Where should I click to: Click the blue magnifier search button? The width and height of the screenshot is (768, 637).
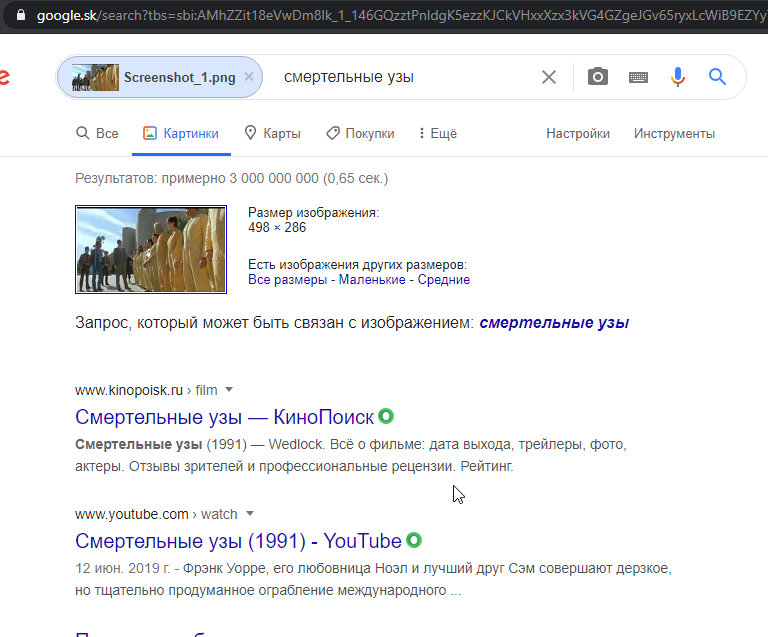pos(717,77)
